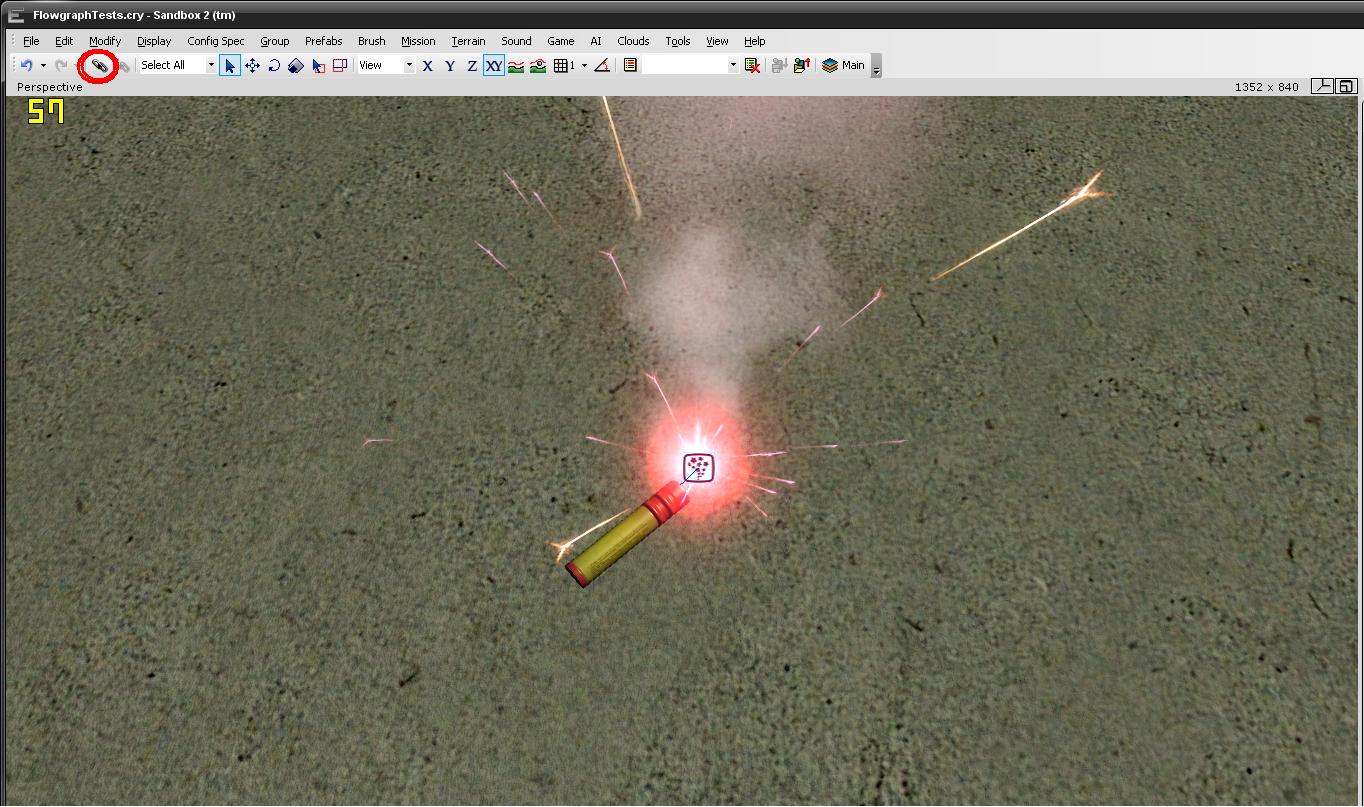Viewport: 1364px width, 807px height.
Task: Toggle snap to terrain and objects
Action: pos(538,65)
